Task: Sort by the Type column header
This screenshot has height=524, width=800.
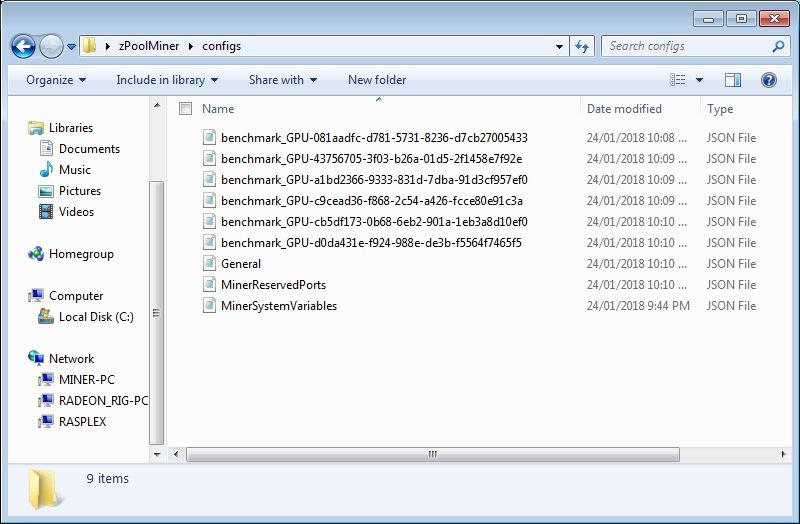Action: pyautogui.click(x=720, y=109)
